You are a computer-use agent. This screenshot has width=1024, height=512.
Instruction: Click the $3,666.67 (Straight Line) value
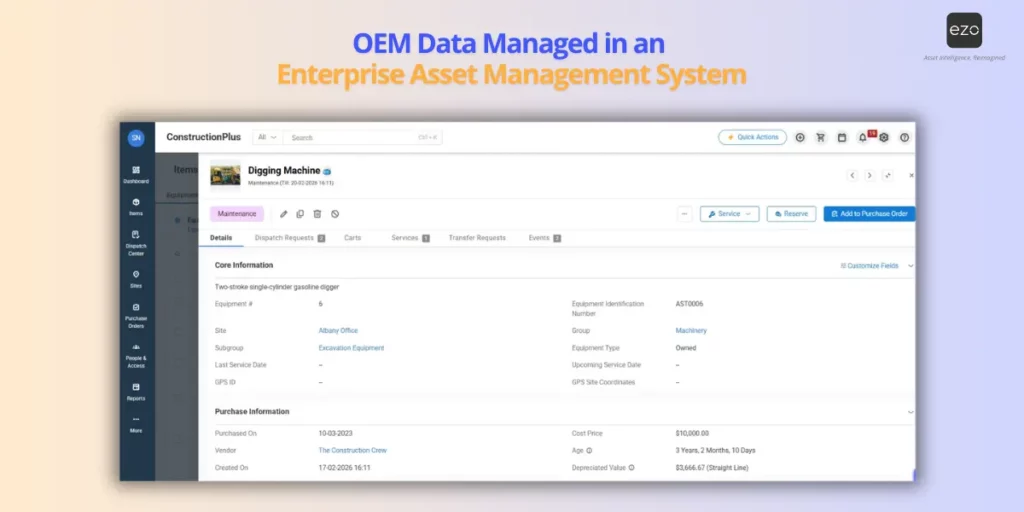[x=712, y=468]
